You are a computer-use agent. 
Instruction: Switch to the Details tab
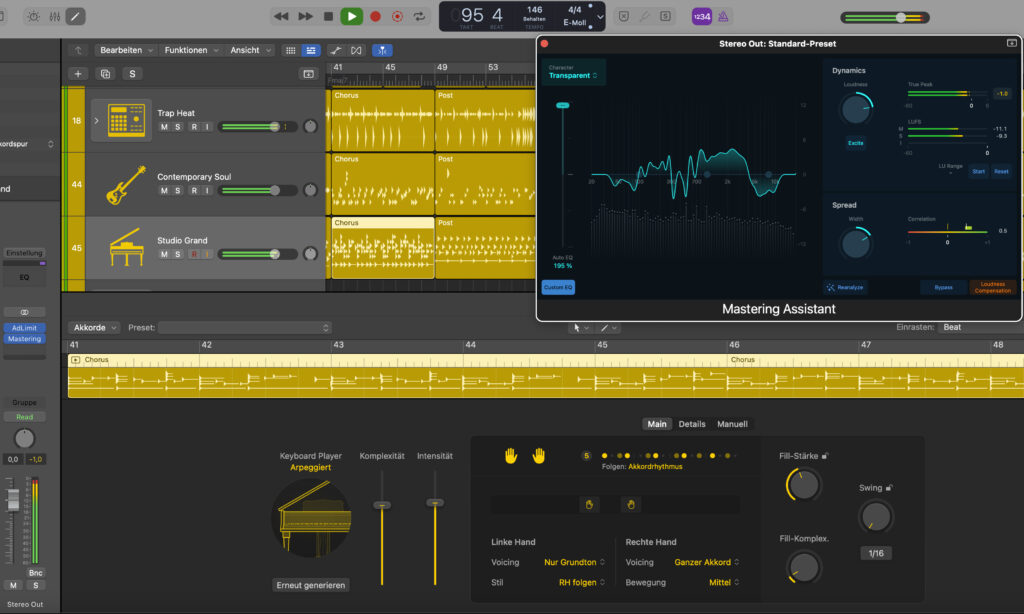tap(692, 424)
